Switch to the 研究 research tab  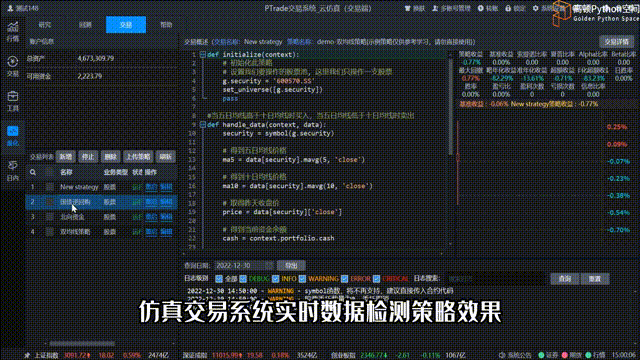(45, 24)
